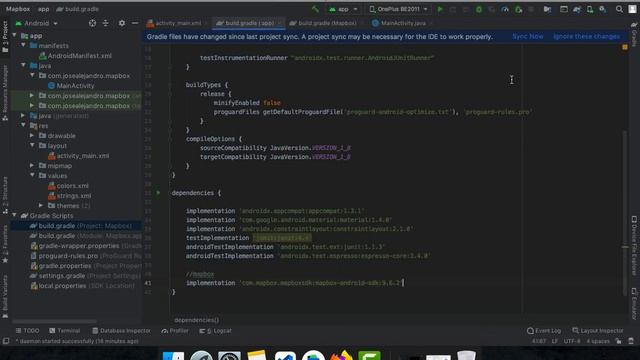Click the UTF-8 encoding in status bar
This screenshot has height=360, width=640.
coord(571,341)
